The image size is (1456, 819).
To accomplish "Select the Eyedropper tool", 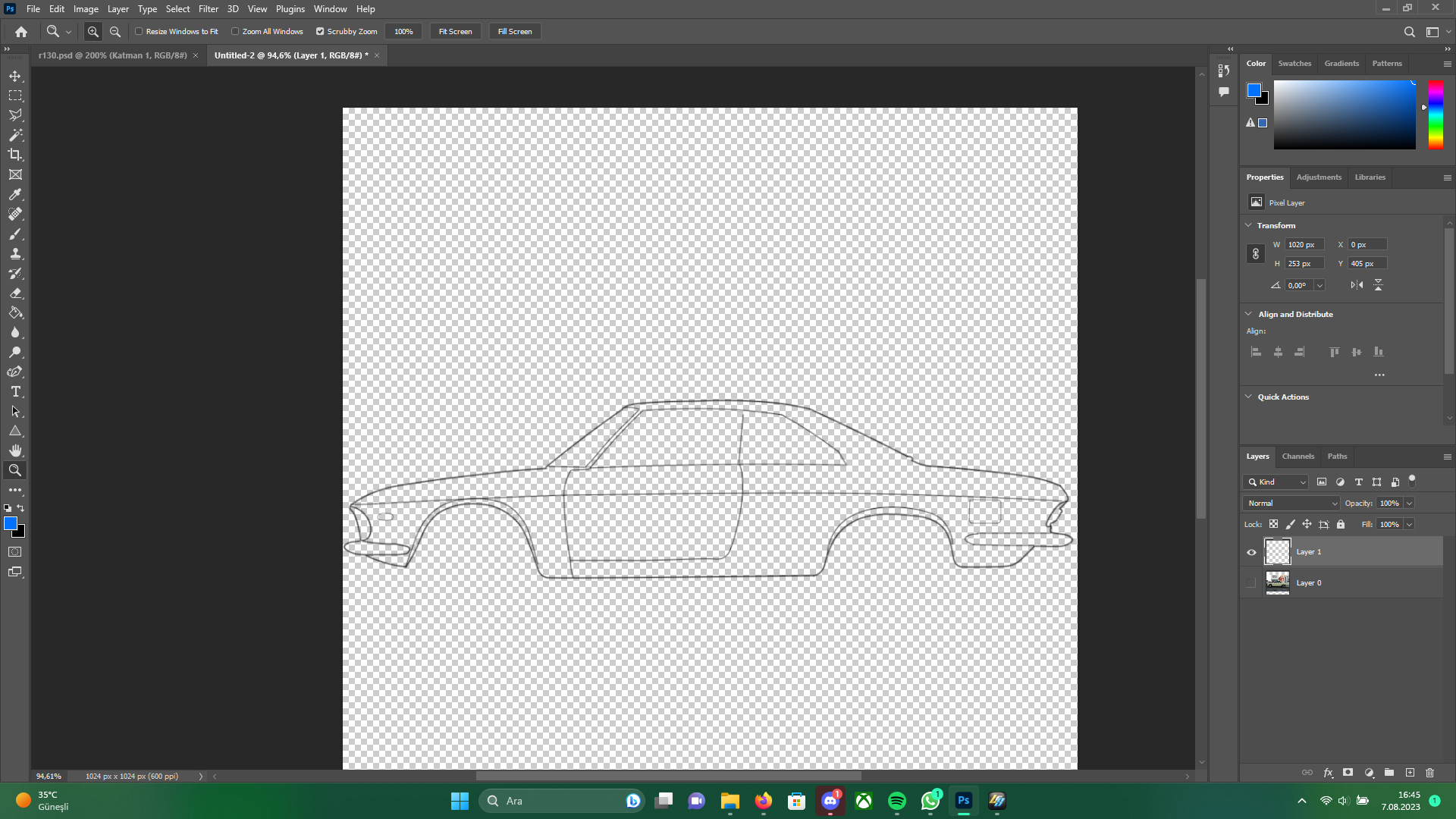I will [x=15, y=195].
